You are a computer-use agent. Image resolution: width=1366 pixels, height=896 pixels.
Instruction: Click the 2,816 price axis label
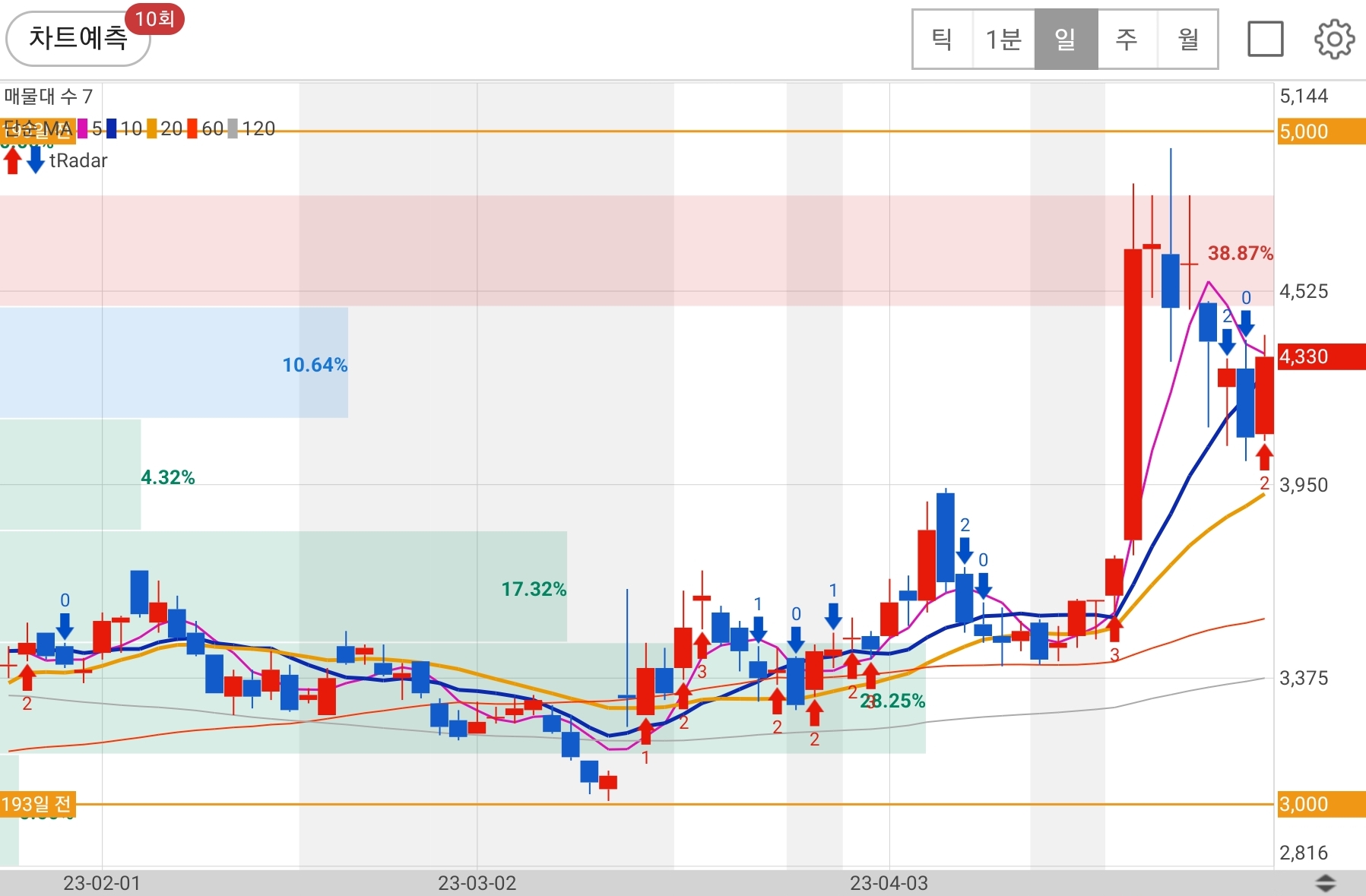coord(1304,853)
